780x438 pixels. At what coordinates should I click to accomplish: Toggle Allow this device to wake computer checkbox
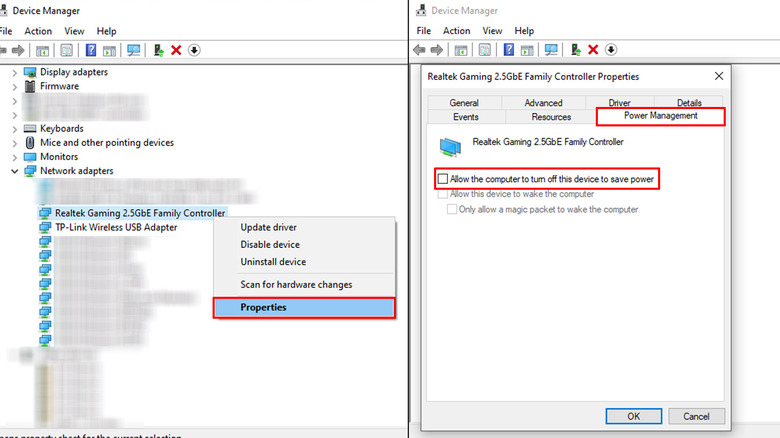[x=442, y=194]
